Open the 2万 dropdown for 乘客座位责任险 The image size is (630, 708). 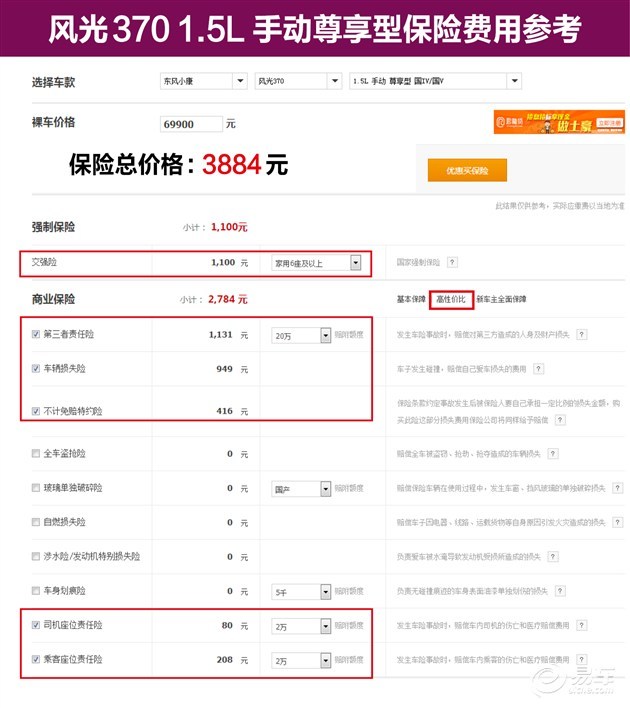(301, 661)
